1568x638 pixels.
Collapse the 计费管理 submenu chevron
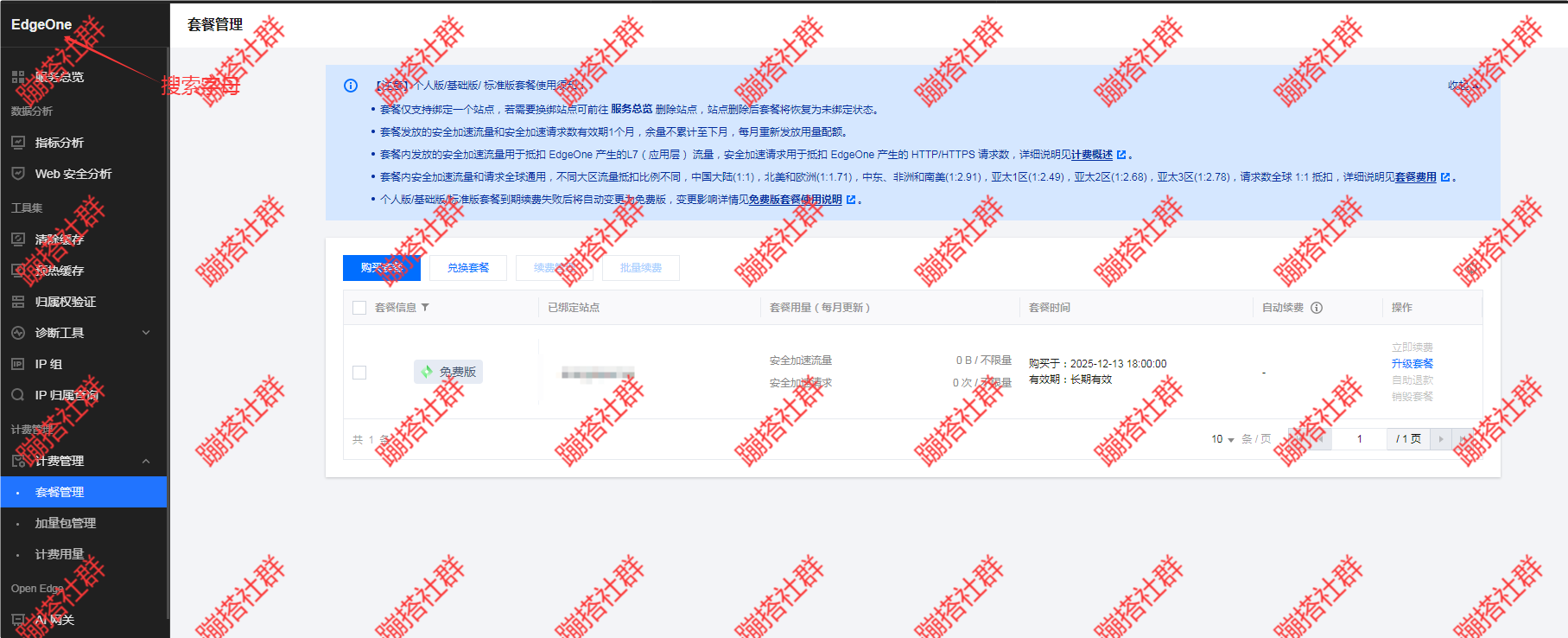(146, 461)
